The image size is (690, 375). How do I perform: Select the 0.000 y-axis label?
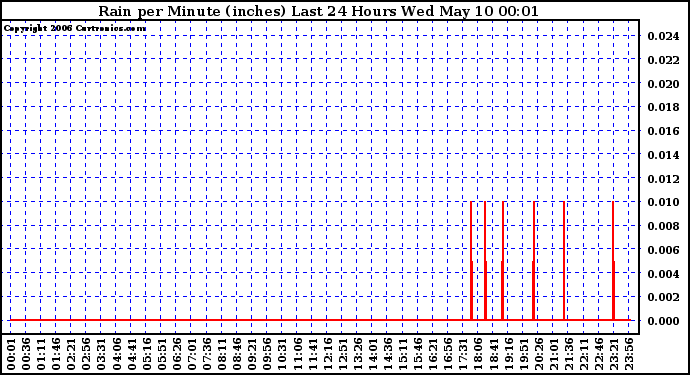click(663, 321)
